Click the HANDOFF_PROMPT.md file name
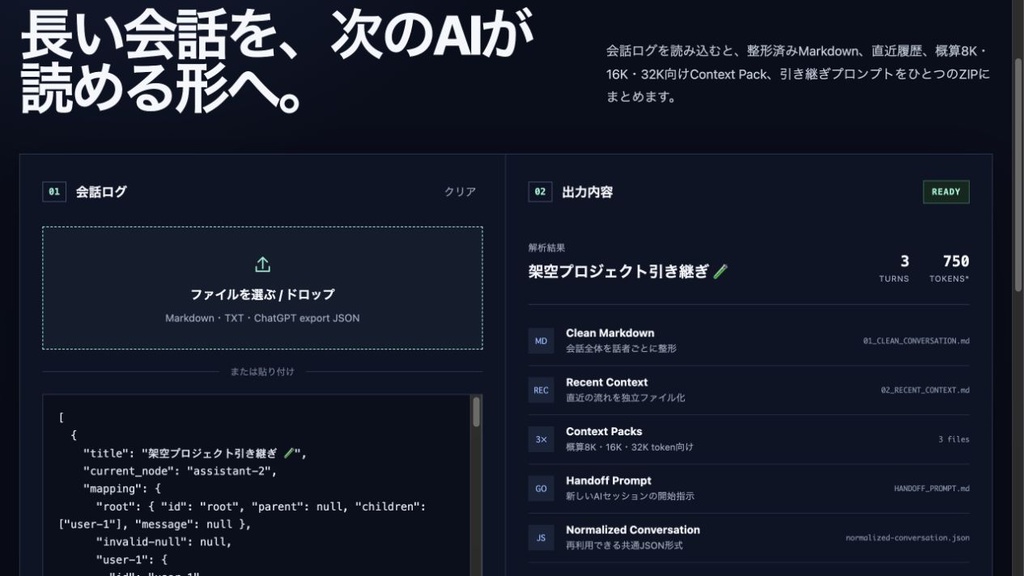 click(x=931, y=488)
